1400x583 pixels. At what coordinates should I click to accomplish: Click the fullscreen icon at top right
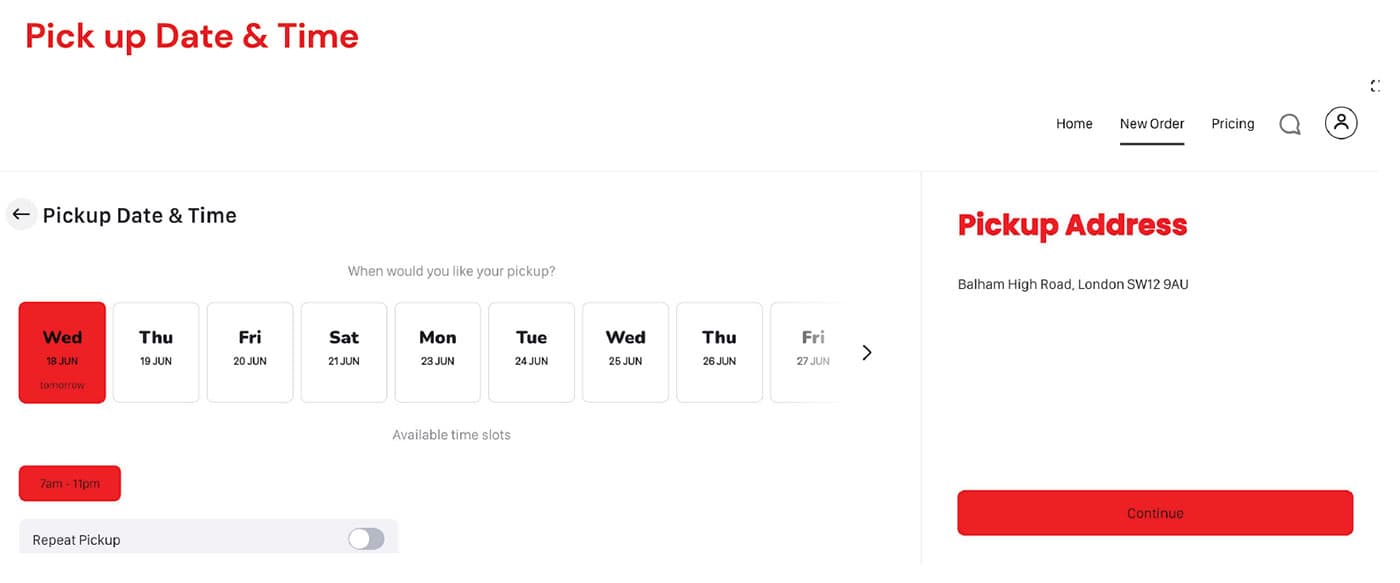click(x=1377, y=86)
